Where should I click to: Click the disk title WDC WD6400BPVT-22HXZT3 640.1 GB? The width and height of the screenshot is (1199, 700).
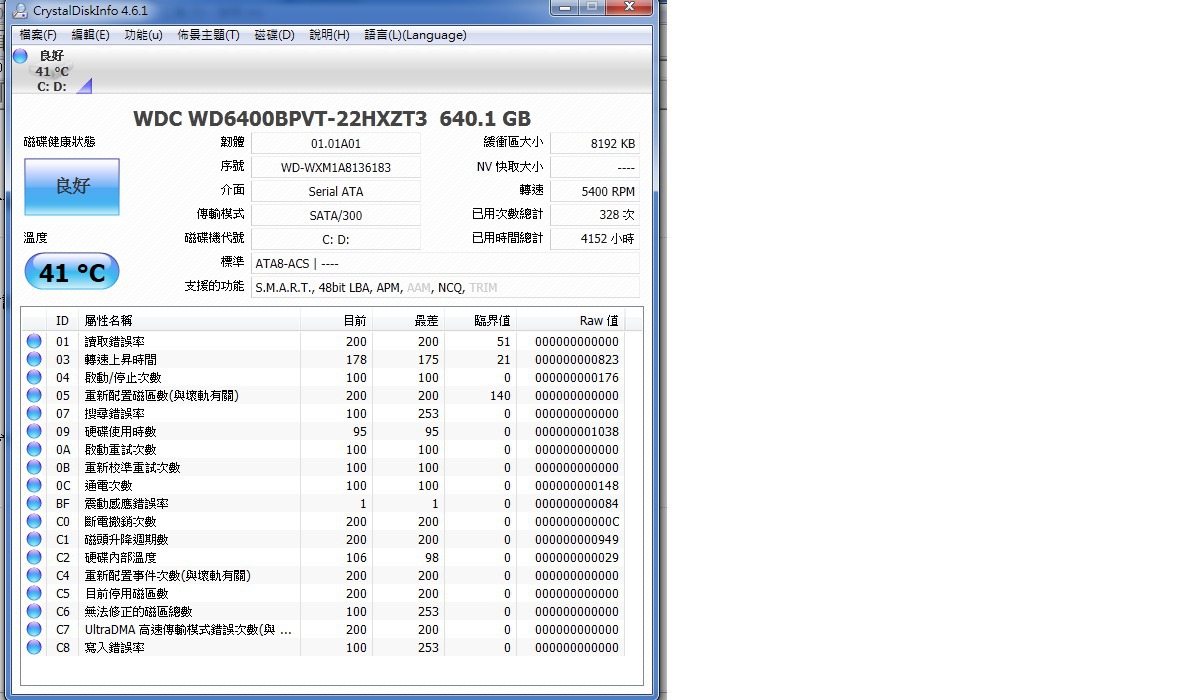(332, 119)
